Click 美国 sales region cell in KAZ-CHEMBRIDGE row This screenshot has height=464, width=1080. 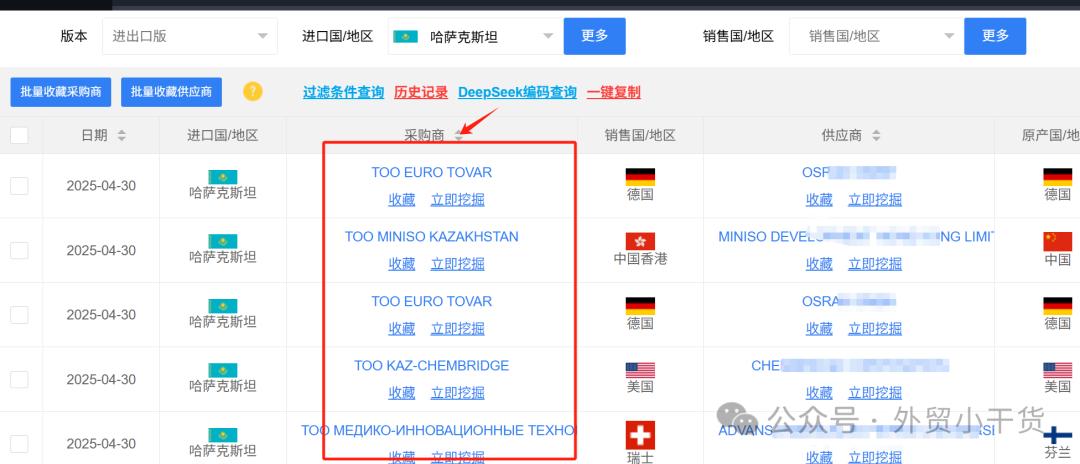pos(640,387)
